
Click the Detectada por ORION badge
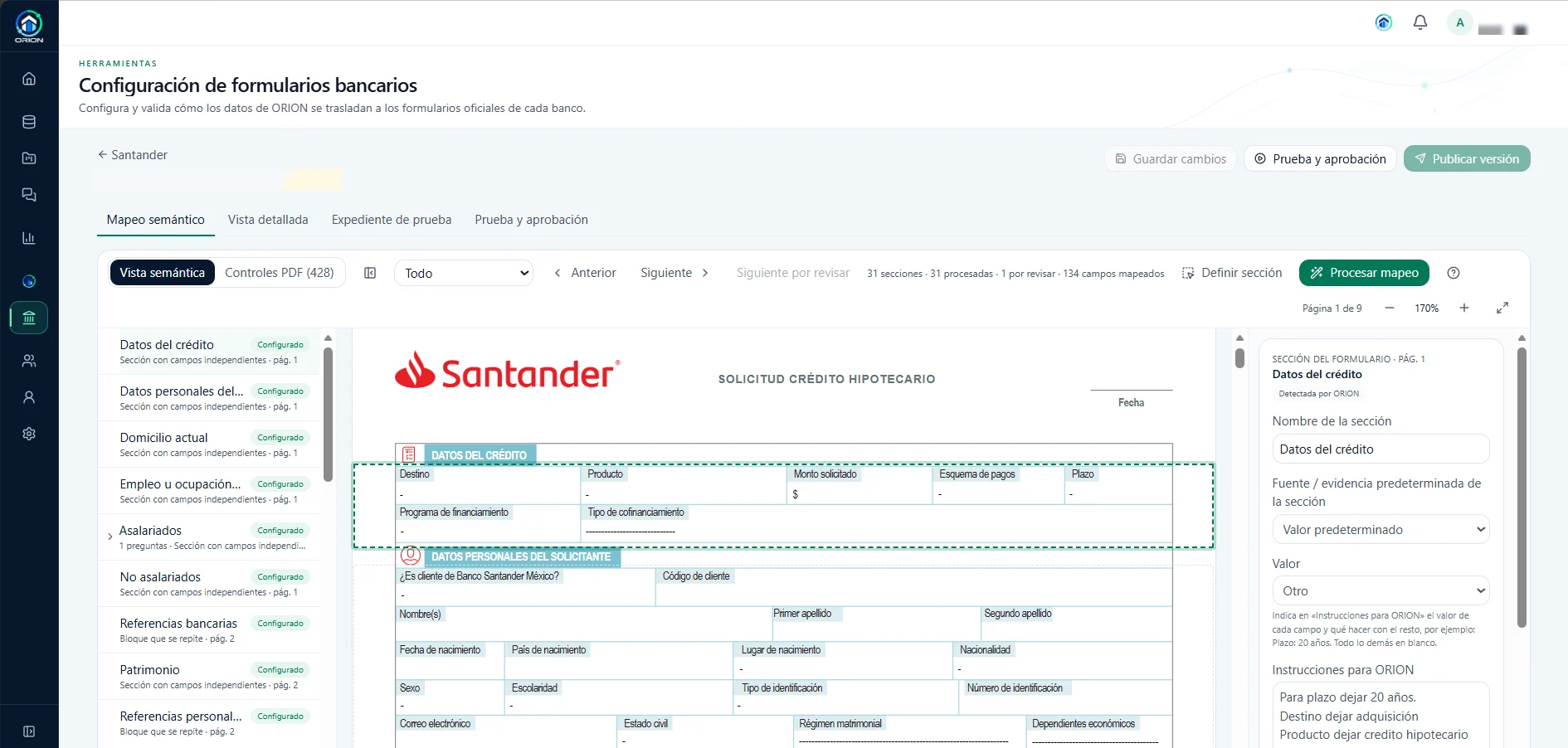point(1319,394)
